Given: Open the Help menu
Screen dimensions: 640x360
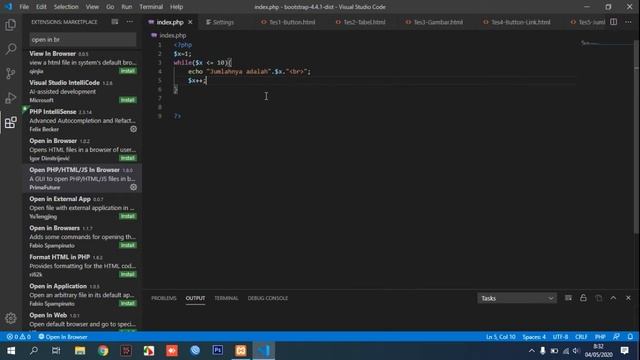Looking at the screenshot, I should click(x=176, y=7).
